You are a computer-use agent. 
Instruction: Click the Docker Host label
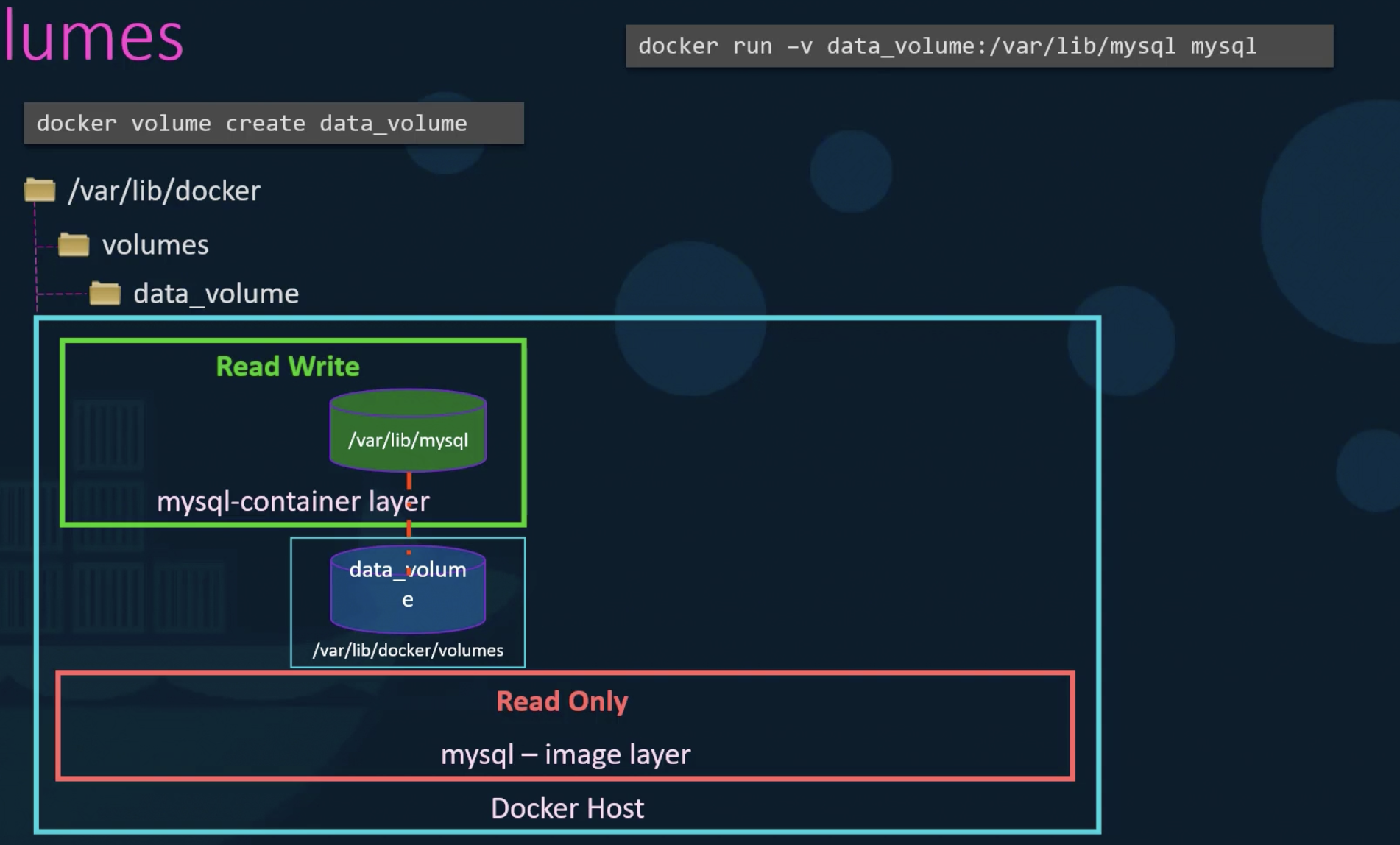[567, 808]
